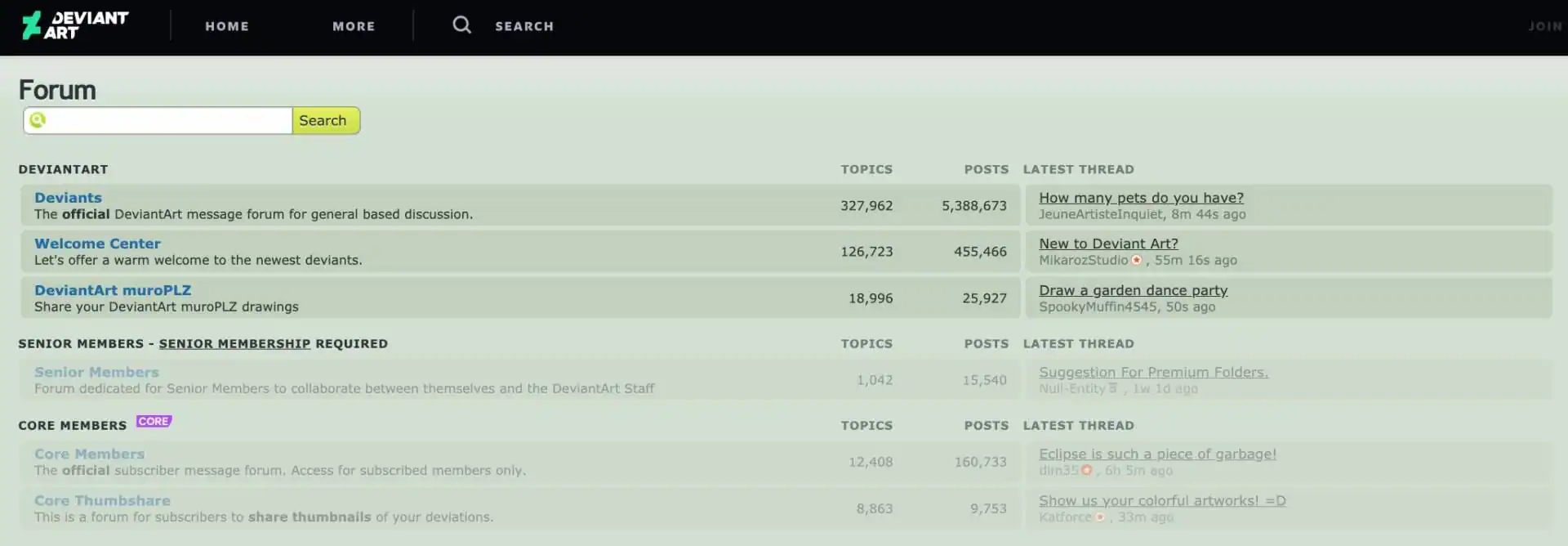This screenshot has width=1568, height=546.
Task: Click the CORE MEMBERS section heading
Action: pyautogui.click(x=73, y=425)
